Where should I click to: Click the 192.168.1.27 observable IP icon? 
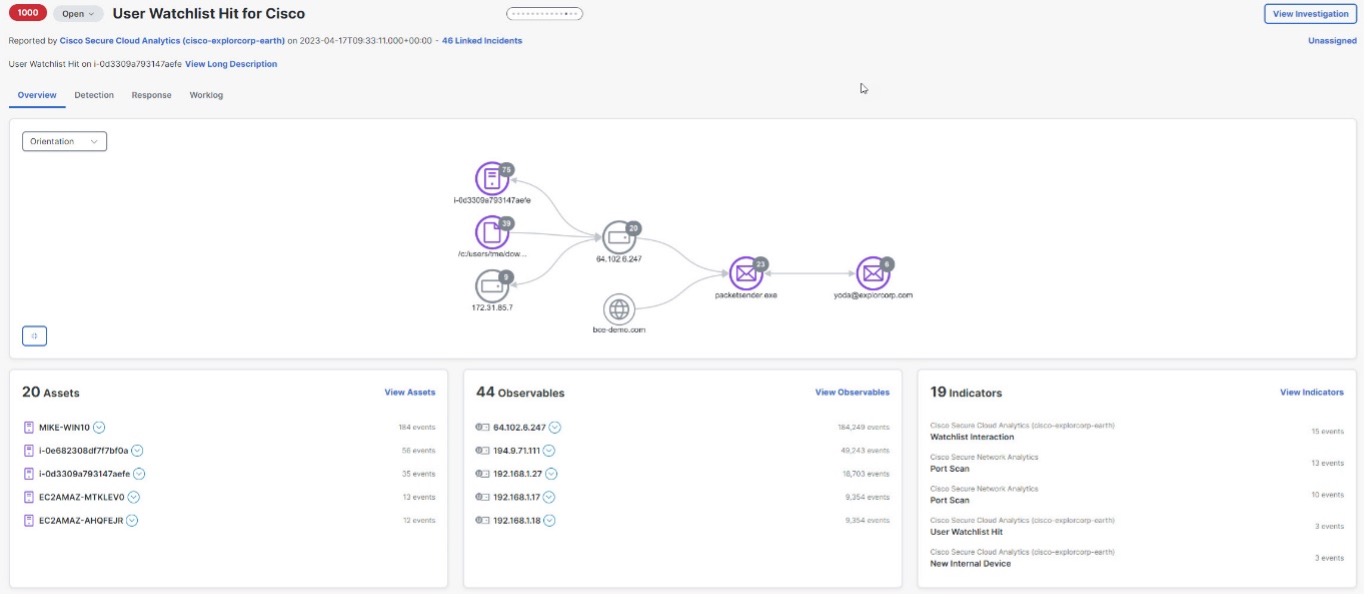(x=482, y=474)
